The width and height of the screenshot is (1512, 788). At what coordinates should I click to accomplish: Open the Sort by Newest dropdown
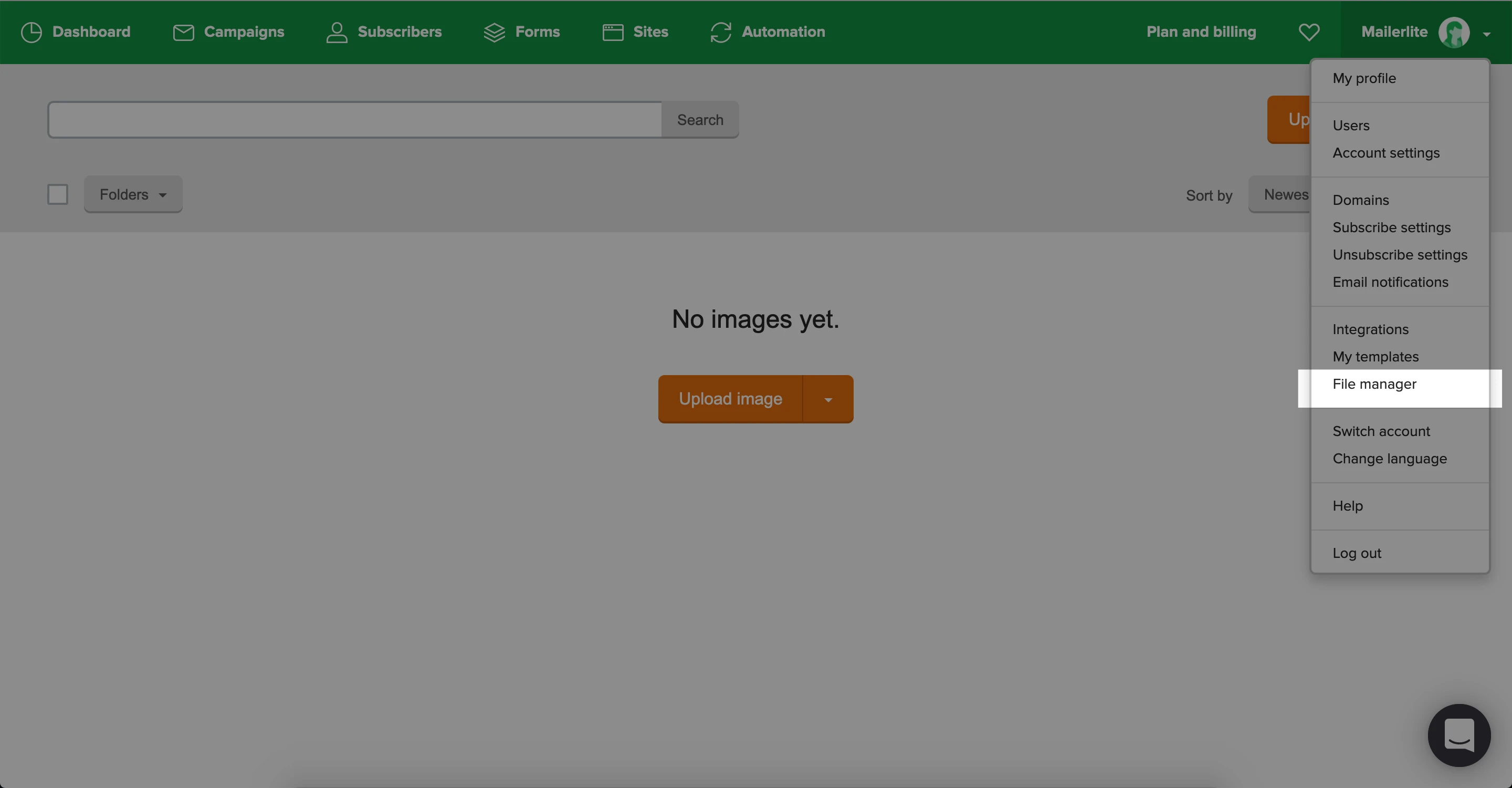[x=1281, y=194]
